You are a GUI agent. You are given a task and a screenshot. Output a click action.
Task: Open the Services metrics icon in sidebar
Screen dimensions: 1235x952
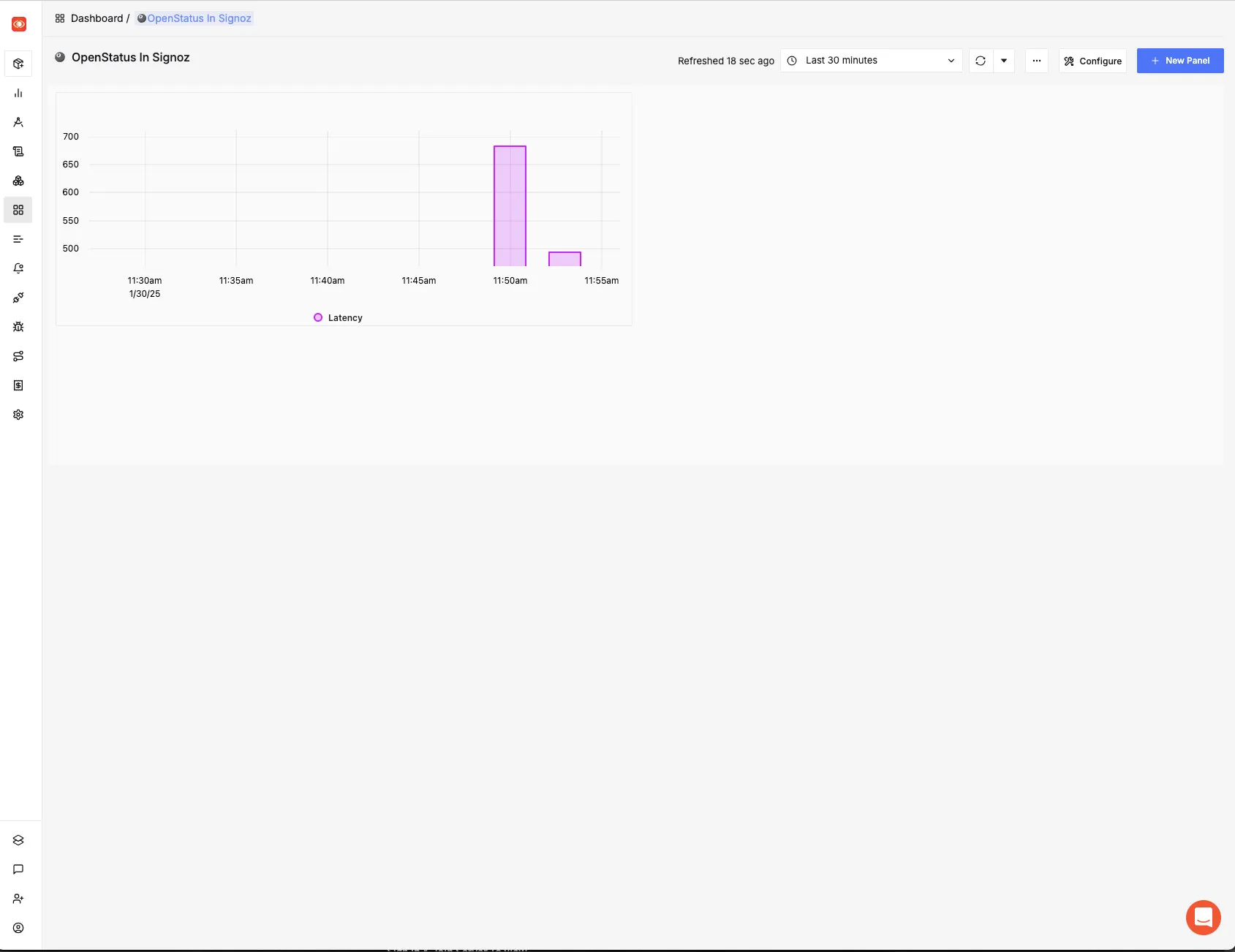click(19, 93)
